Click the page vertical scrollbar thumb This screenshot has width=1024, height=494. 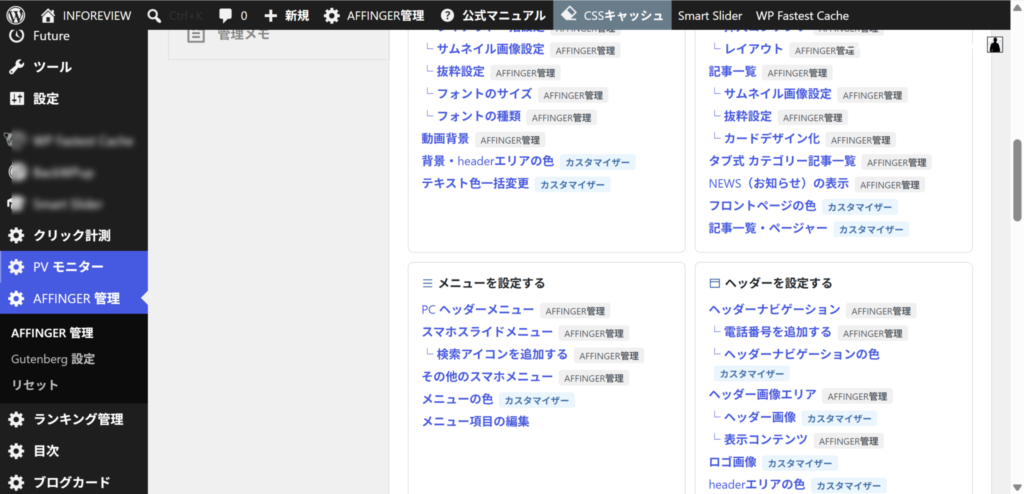(x=1017, y=180)
